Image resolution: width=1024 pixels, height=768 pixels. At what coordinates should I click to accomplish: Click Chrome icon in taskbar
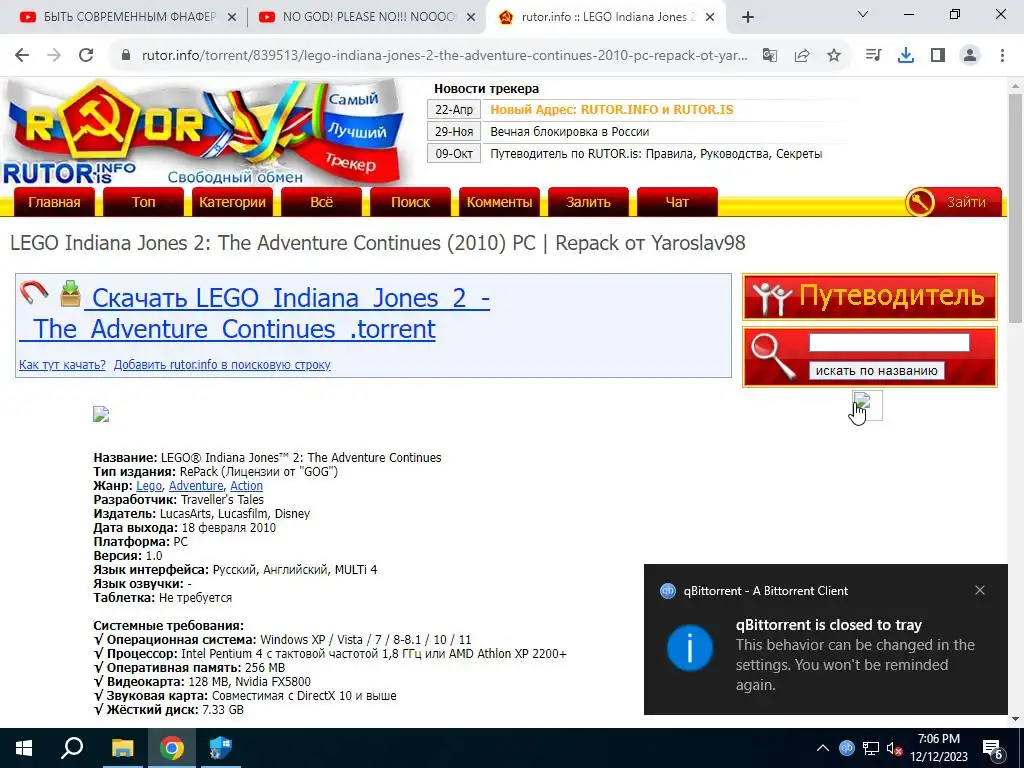point(172,748)
